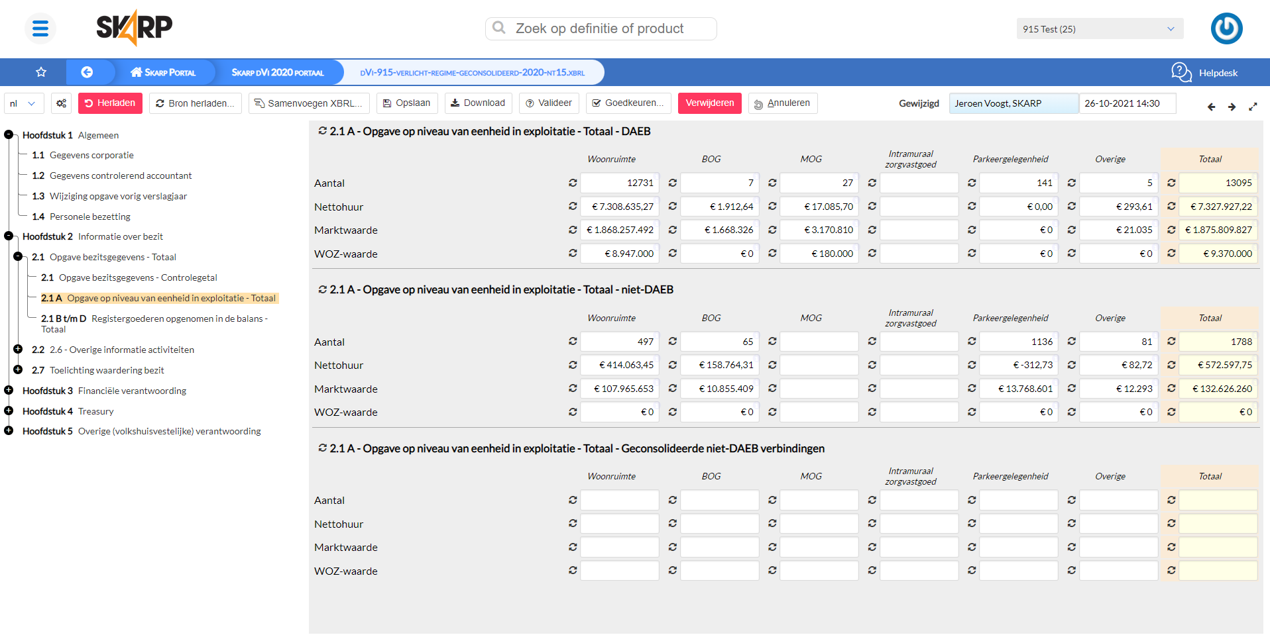The height and width of the screenshot is (637, 1270).
Task: Click the star favorite icon
Action: (41, 72)
